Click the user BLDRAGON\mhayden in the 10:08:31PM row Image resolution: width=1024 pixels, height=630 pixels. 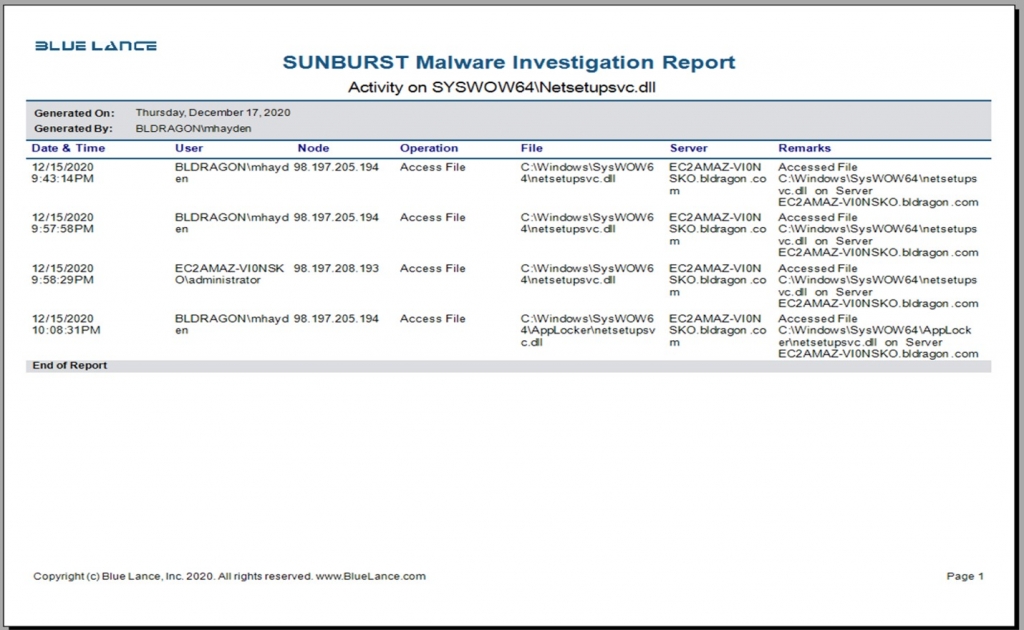click(x=232, y=324)
